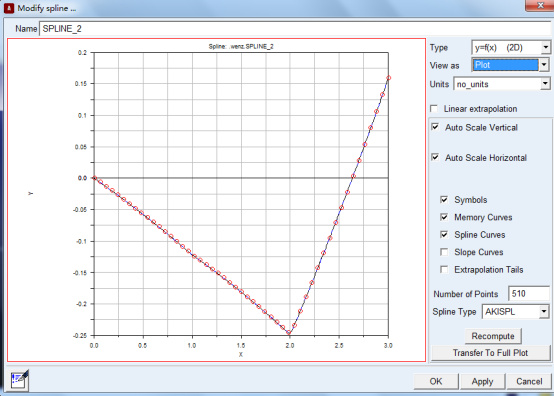Click the Number of Points field 510

pos(529,294)
